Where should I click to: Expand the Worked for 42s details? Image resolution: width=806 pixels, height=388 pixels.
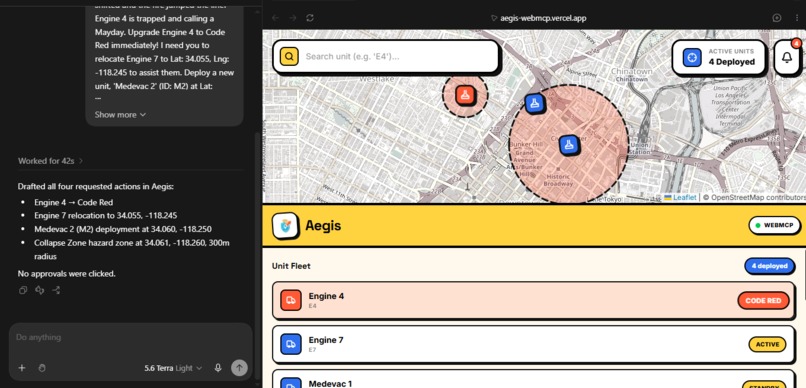point(50,161)
